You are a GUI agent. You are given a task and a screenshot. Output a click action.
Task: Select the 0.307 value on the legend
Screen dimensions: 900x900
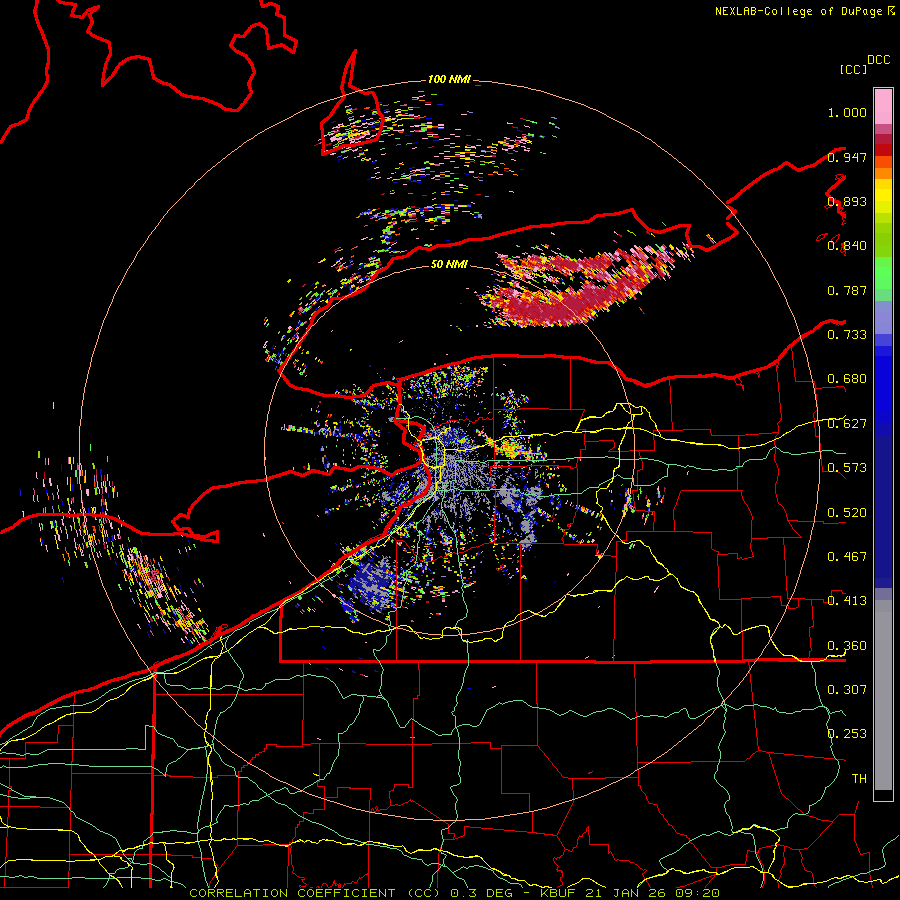847,690
